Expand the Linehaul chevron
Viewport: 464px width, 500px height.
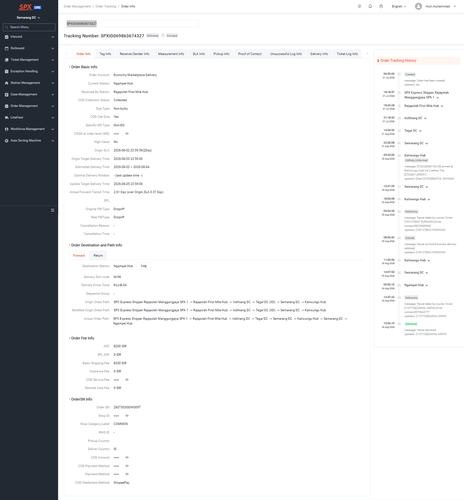pyautogui.click(x=52, y=118)
